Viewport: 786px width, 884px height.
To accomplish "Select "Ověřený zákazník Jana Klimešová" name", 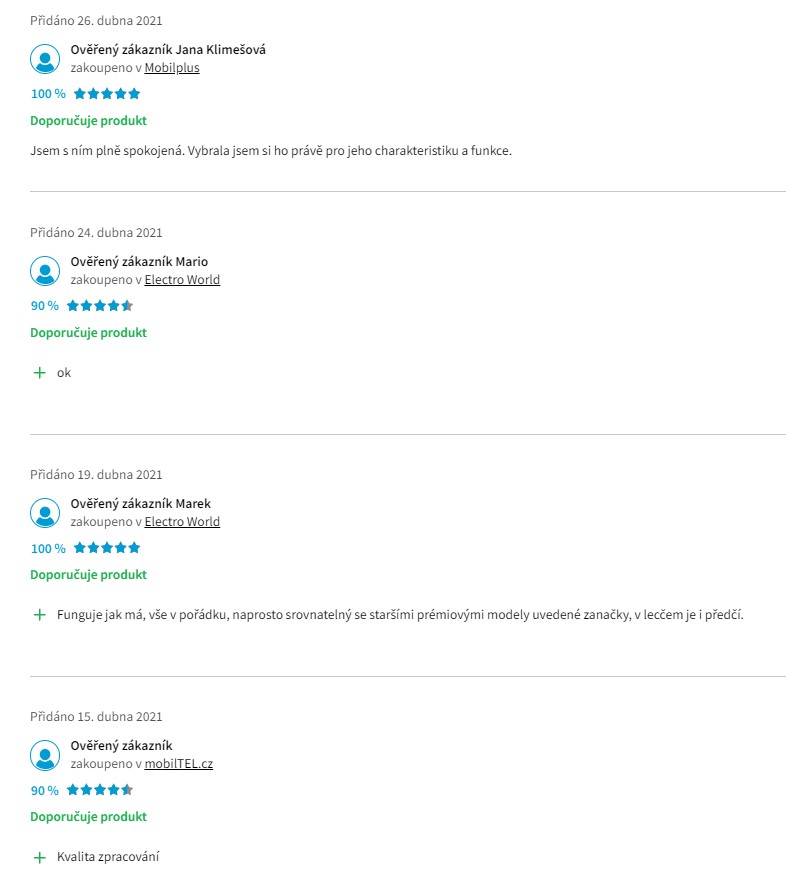I will 168,50.
